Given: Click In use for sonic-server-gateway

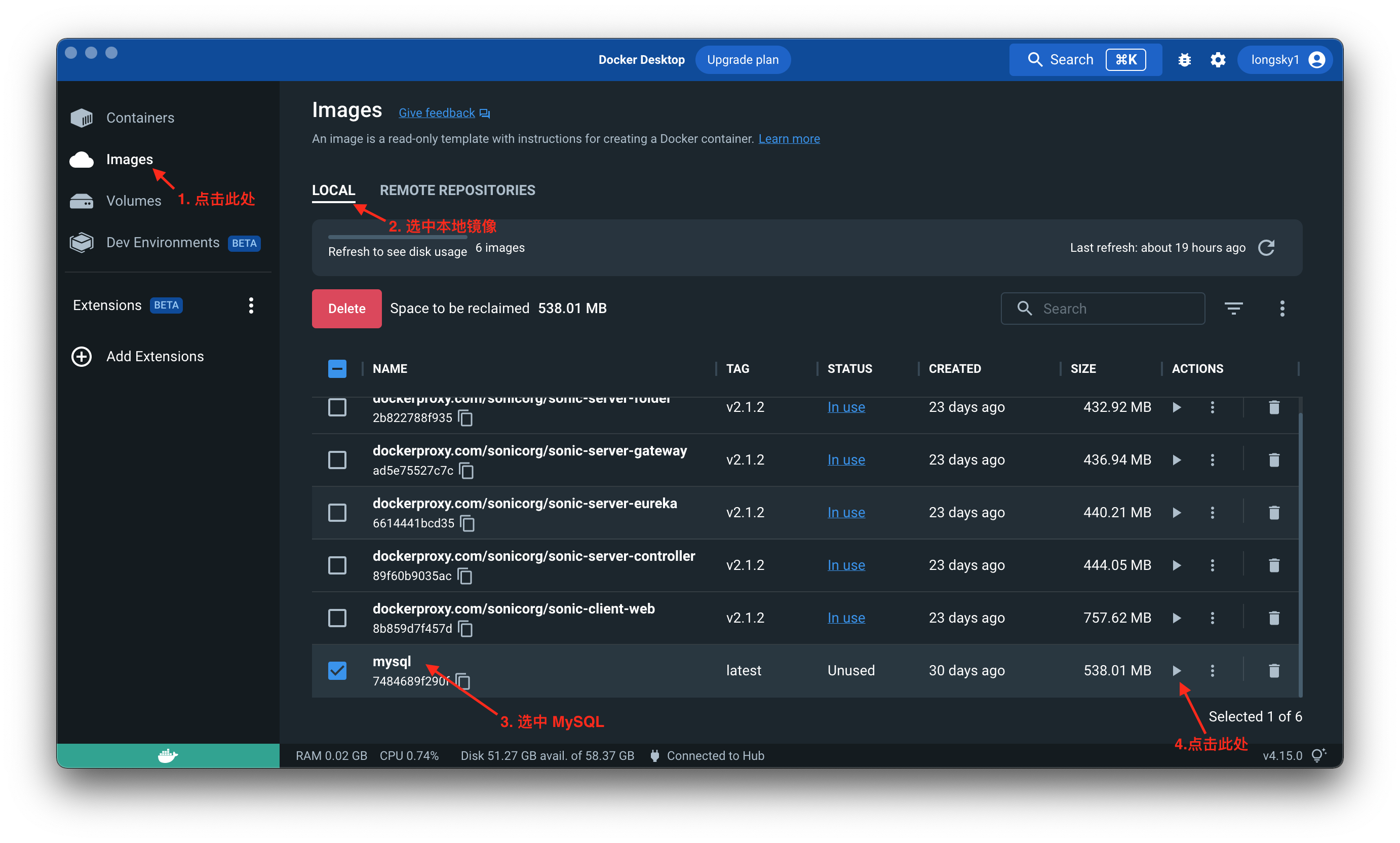Looking at the screenshot, I should [846, 459].
